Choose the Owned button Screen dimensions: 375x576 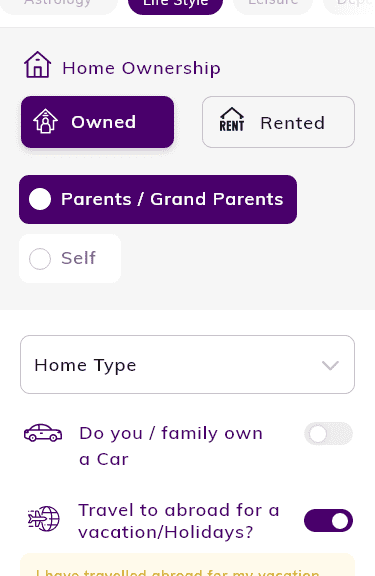97,122
